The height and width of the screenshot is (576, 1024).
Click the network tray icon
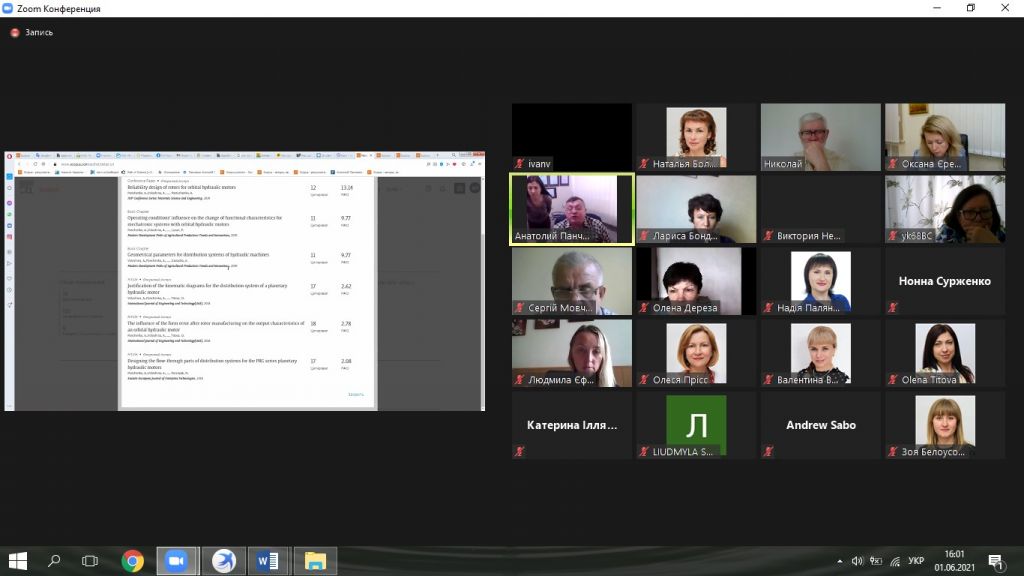(x=895, y=561)
